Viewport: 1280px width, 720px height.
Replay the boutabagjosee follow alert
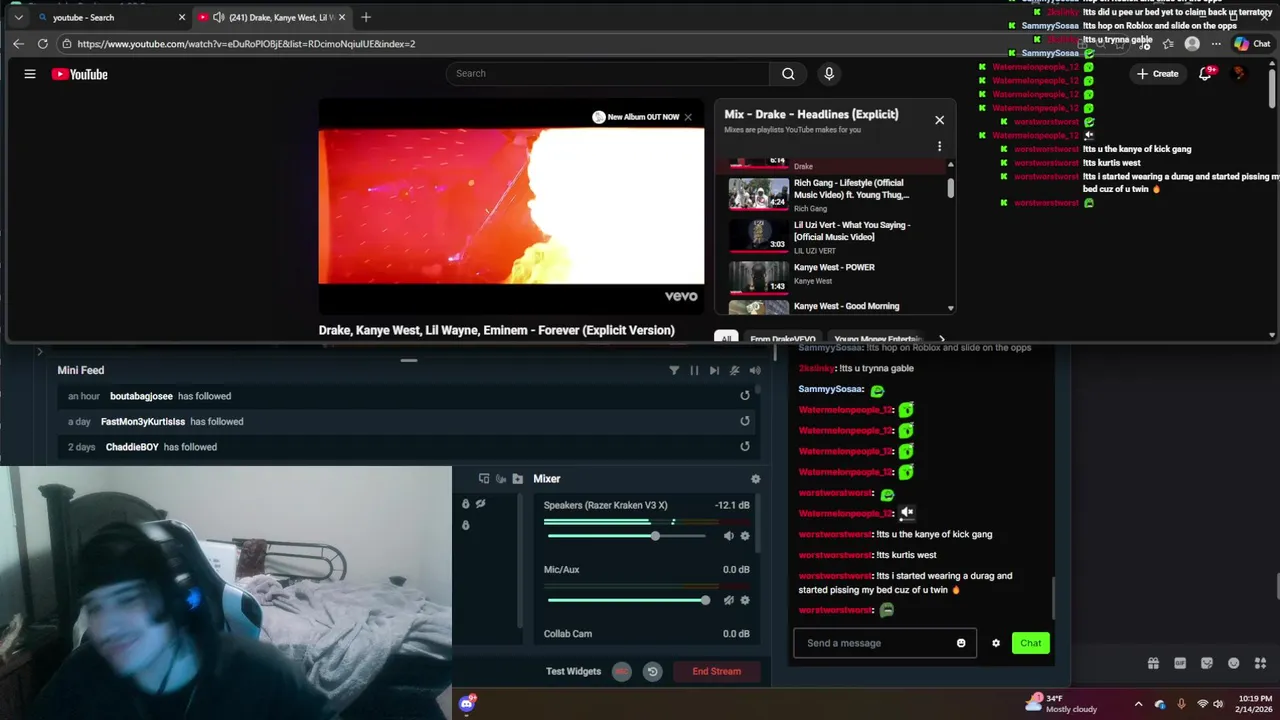[x=745, y=396]
